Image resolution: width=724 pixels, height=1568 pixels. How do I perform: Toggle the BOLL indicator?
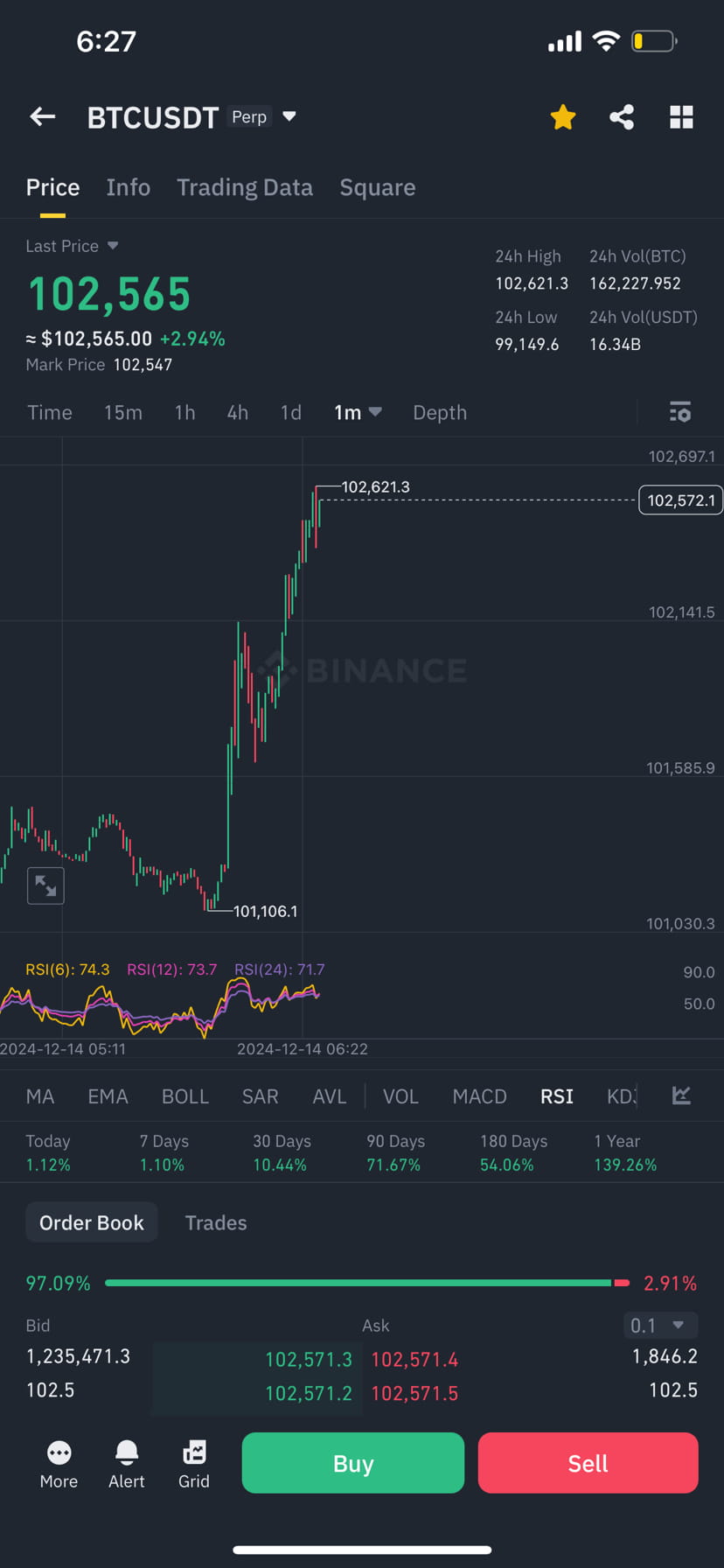185,1096
